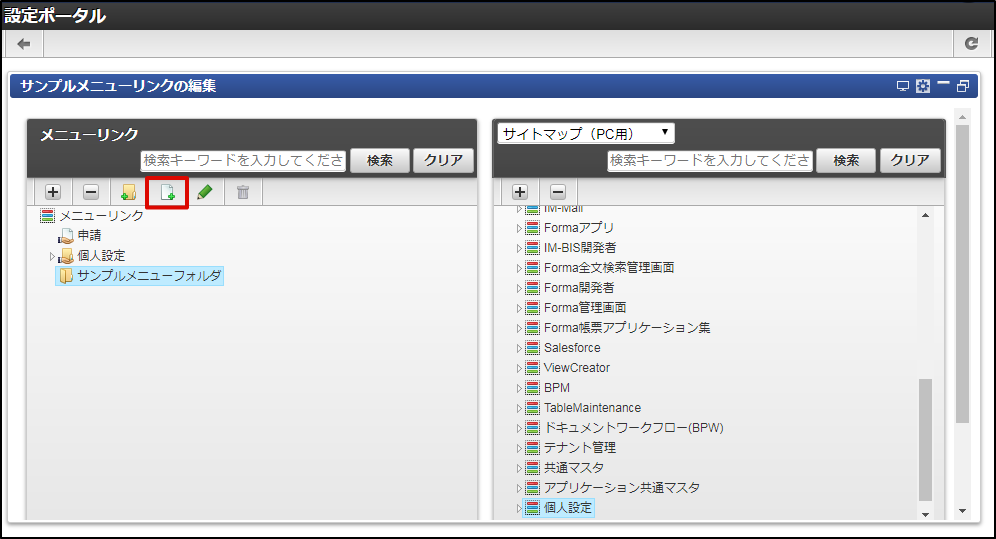Open the サイトマップ（PC用） dropdown
The height and width of the screenshot is (539, 996).
tap(586, 133)
